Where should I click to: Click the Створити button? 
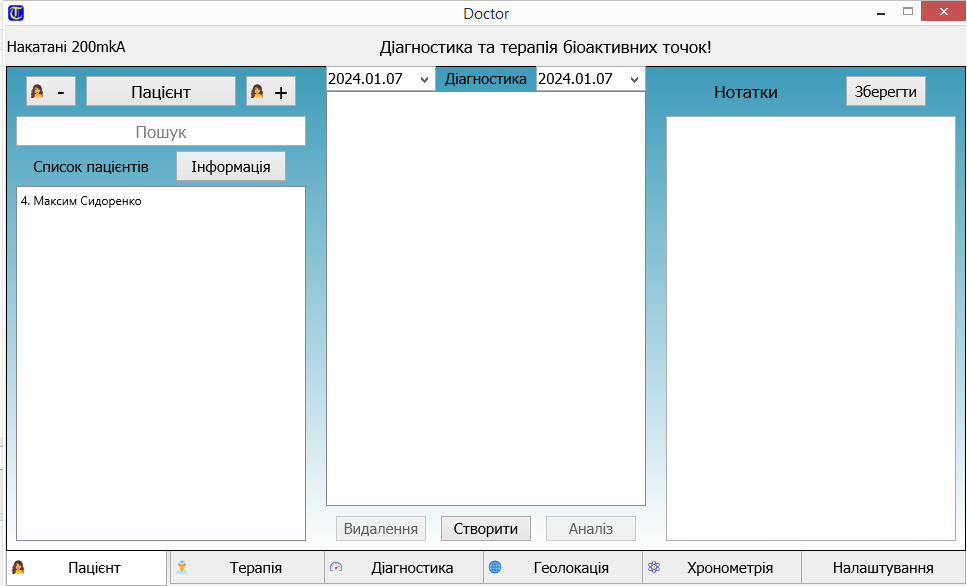[485, 529]
